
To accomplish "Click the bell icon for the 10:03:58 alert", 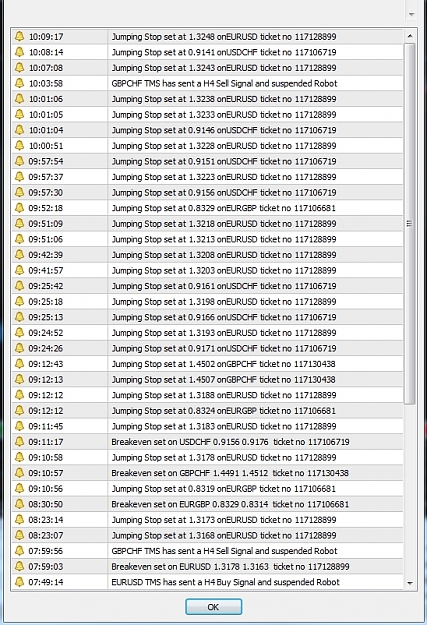I will pyautogui.click(x=19, y=83).
